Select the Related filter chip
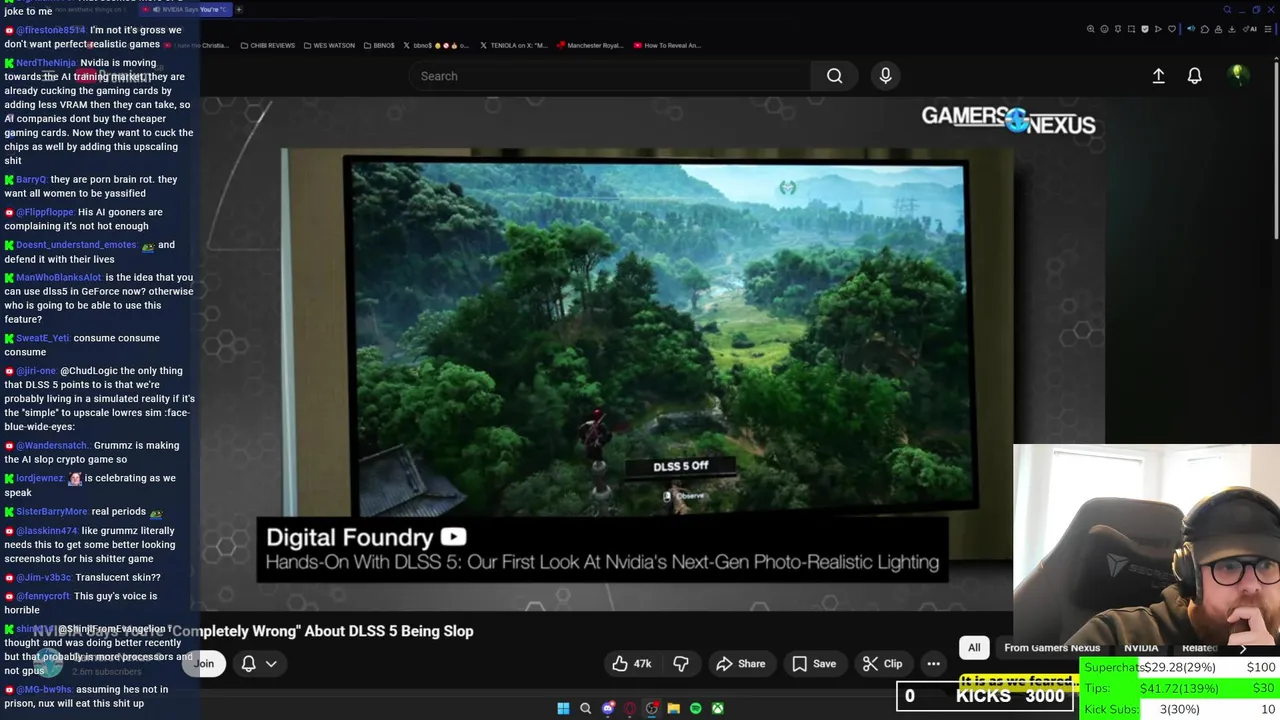Viewport: 1280px width, 720px height. [1200, 648]
